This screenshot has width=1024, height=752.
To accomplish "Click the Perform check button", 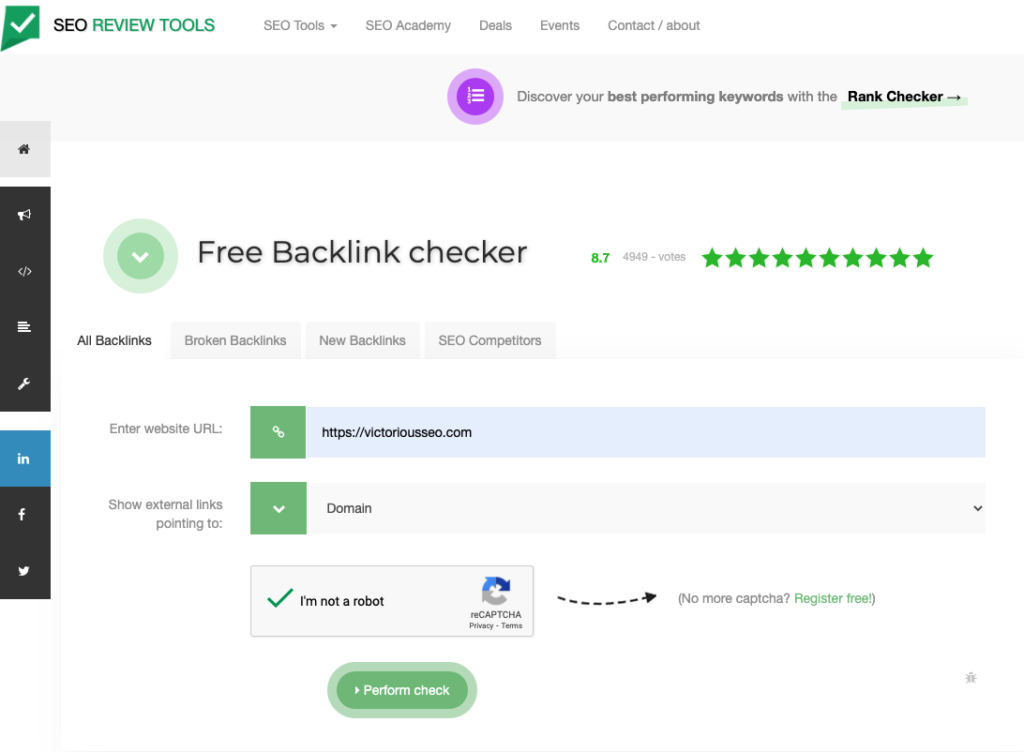I will pos(402,690).
